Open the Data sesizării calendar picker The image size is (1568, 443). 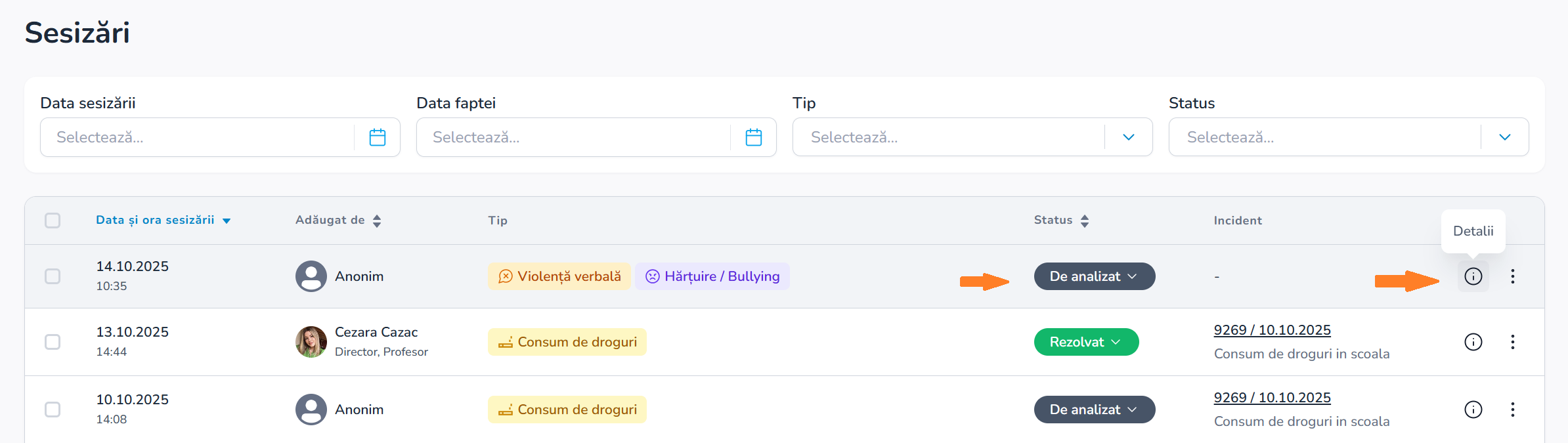[x=378, y=137]
